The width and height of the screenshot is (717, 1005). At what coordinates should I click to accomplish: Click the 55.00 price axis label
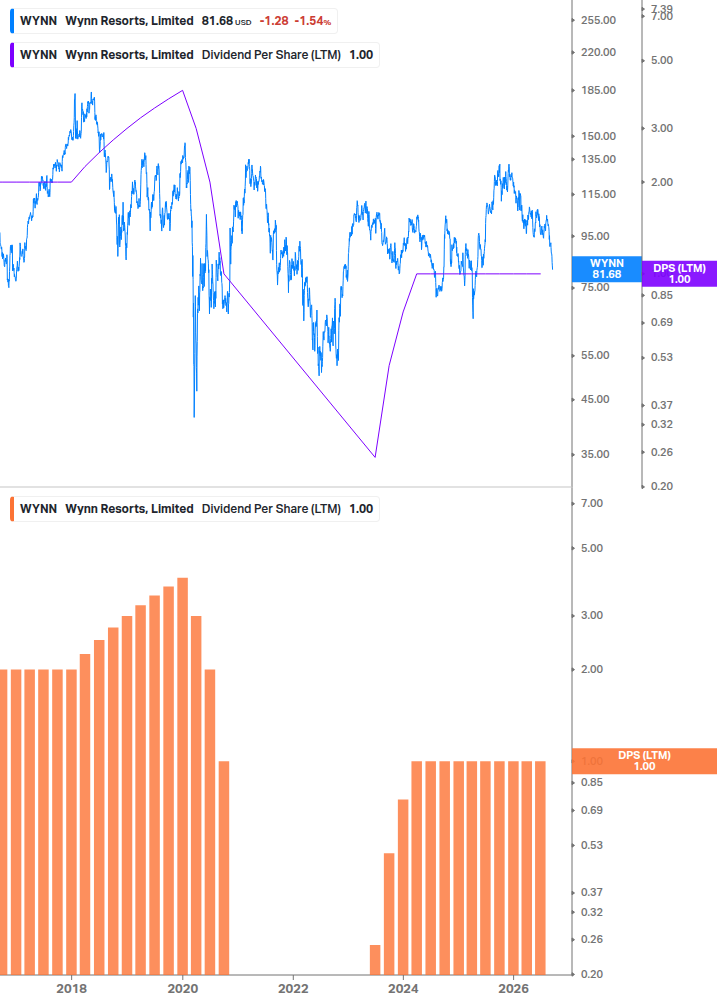point(595,356)
